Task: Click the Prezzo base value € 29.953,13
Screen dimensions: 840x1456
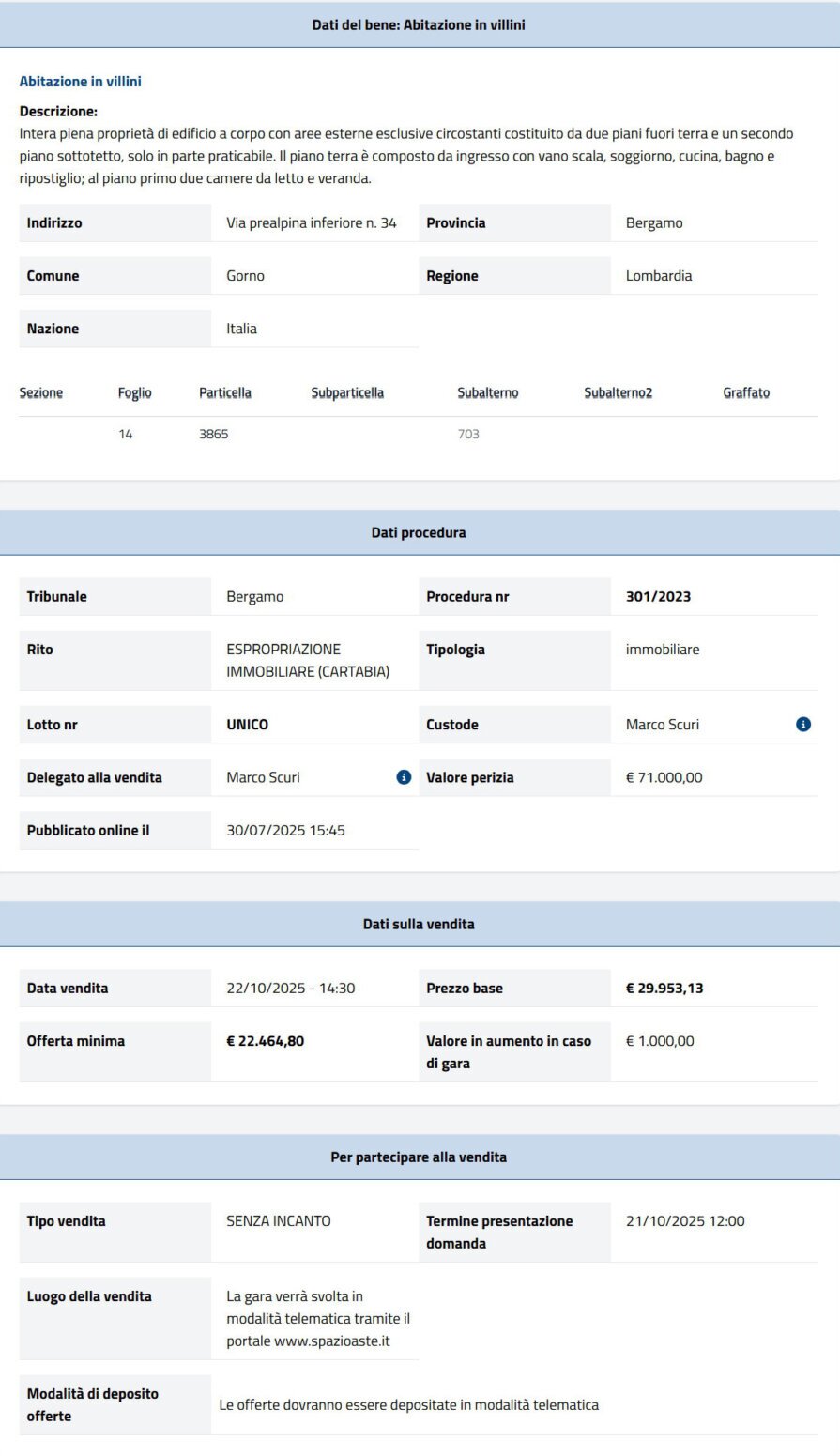Action: click(669, 989)
